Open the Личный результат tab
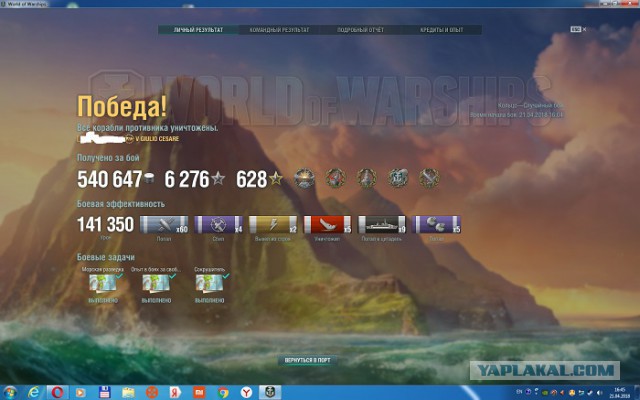This screenshot has width=640, height=400. click(x=198, y=30)
